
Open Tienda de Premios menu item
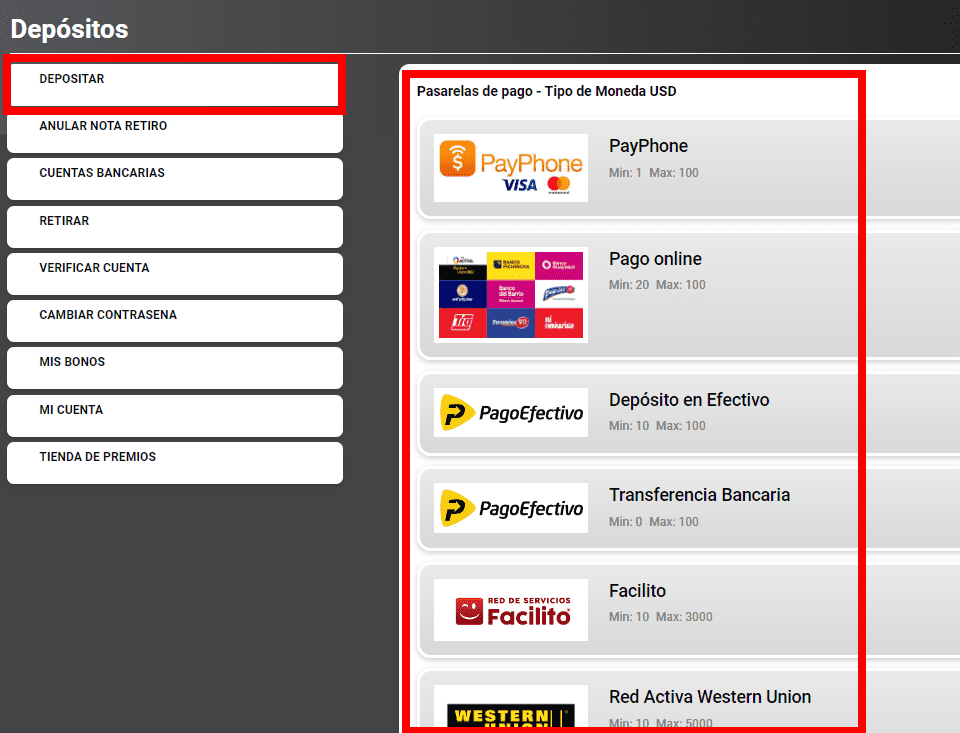[174, 463]
